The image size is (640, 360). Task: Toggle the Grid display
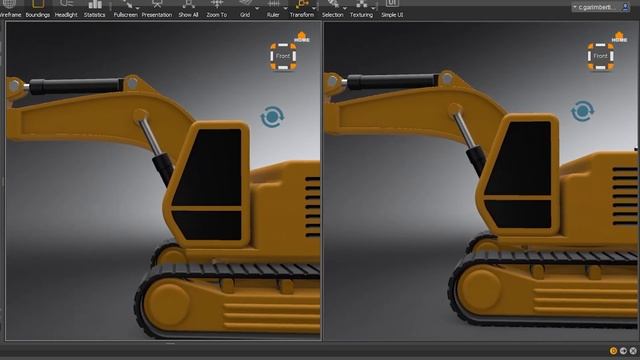click(x=245, y=9)
